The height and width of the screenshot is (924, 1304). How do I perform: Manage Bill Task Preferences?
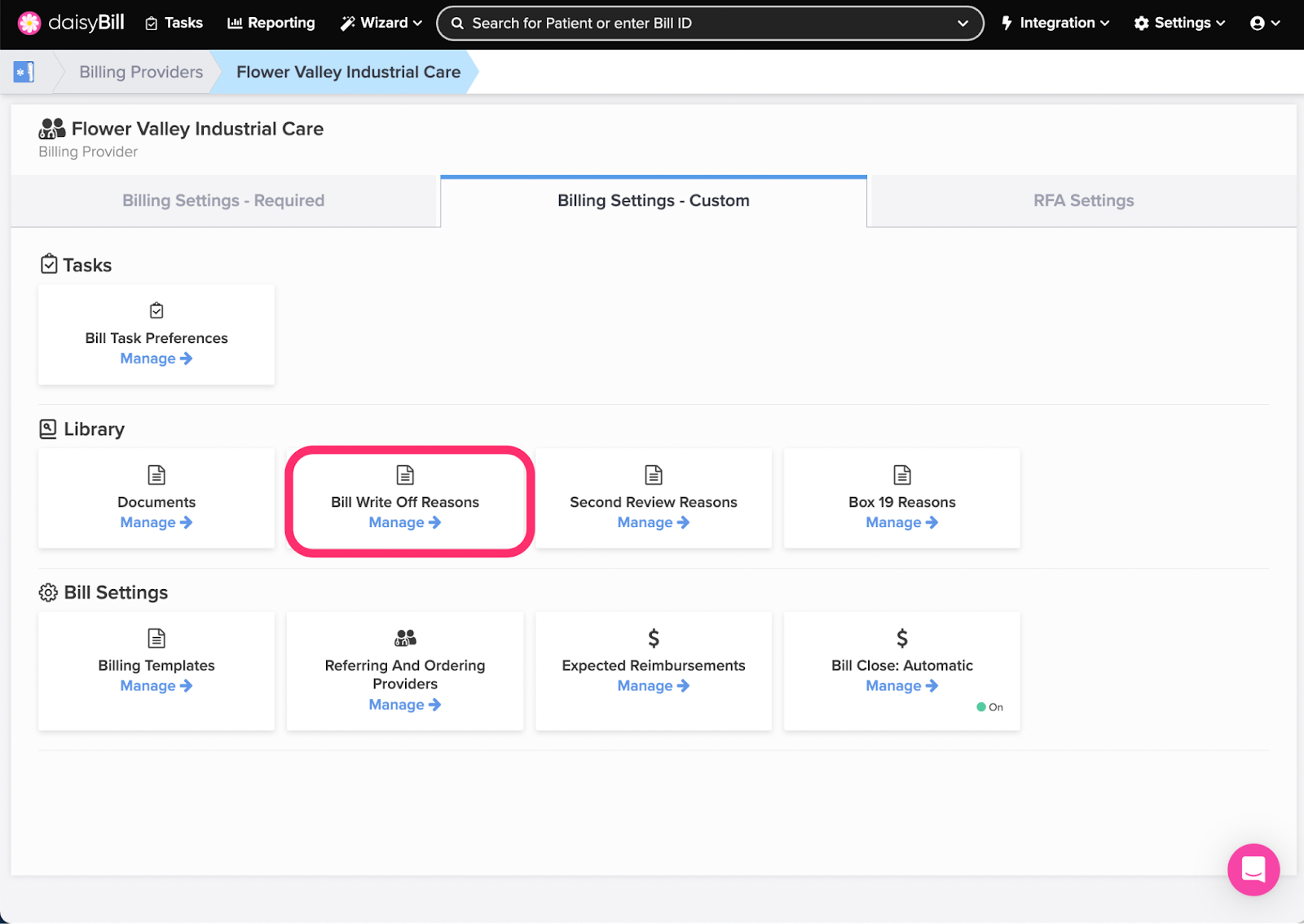click(156, 359)
